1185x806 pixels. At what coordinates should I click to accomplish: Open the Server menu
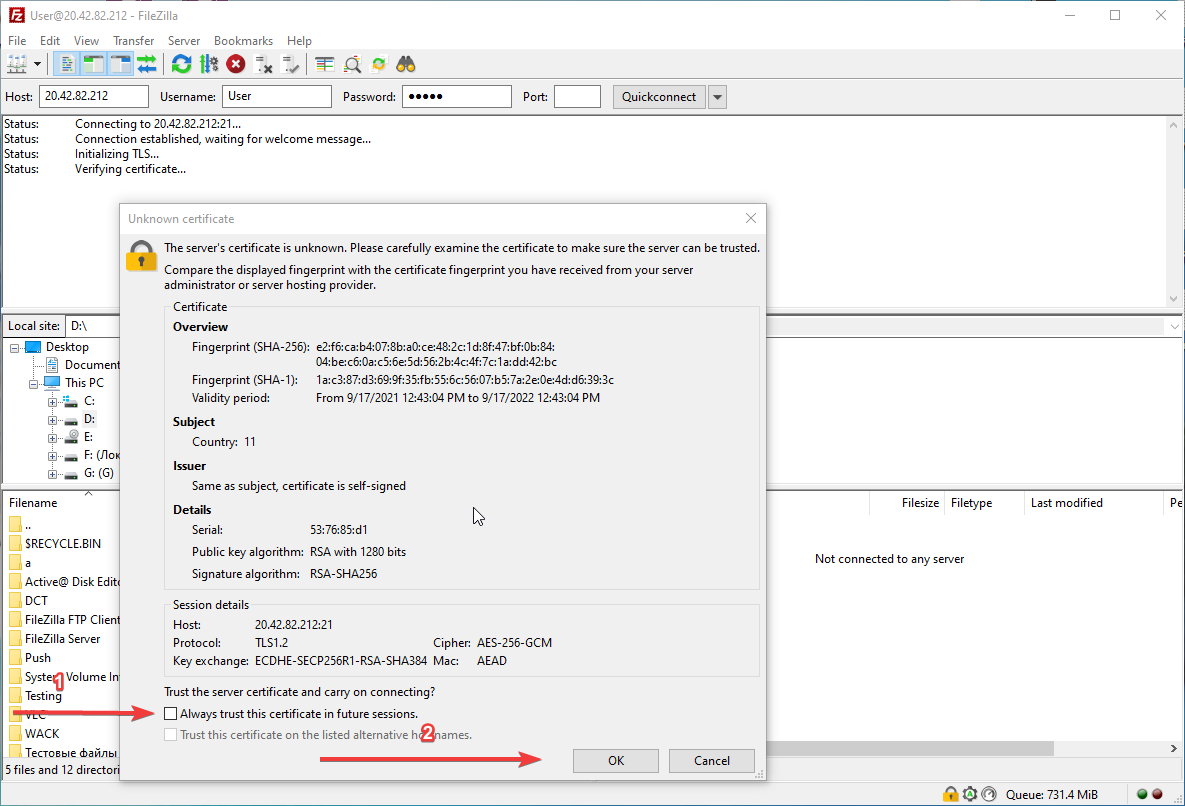(184, 41)
